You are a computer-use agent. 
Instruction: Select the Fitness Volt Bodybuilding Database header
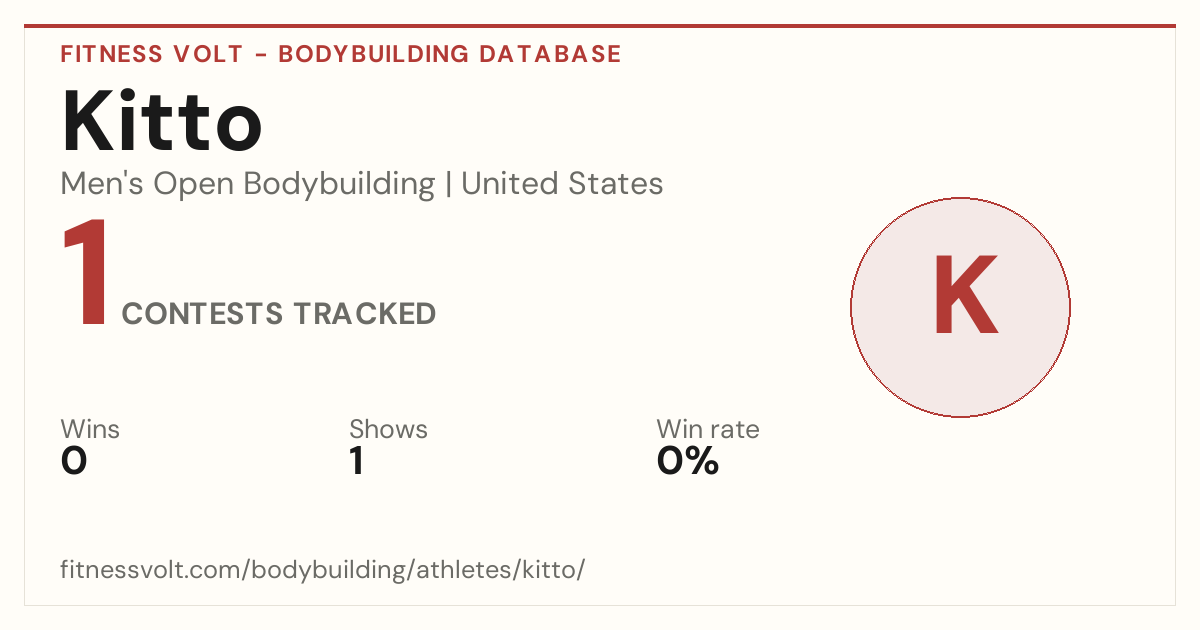341,54
